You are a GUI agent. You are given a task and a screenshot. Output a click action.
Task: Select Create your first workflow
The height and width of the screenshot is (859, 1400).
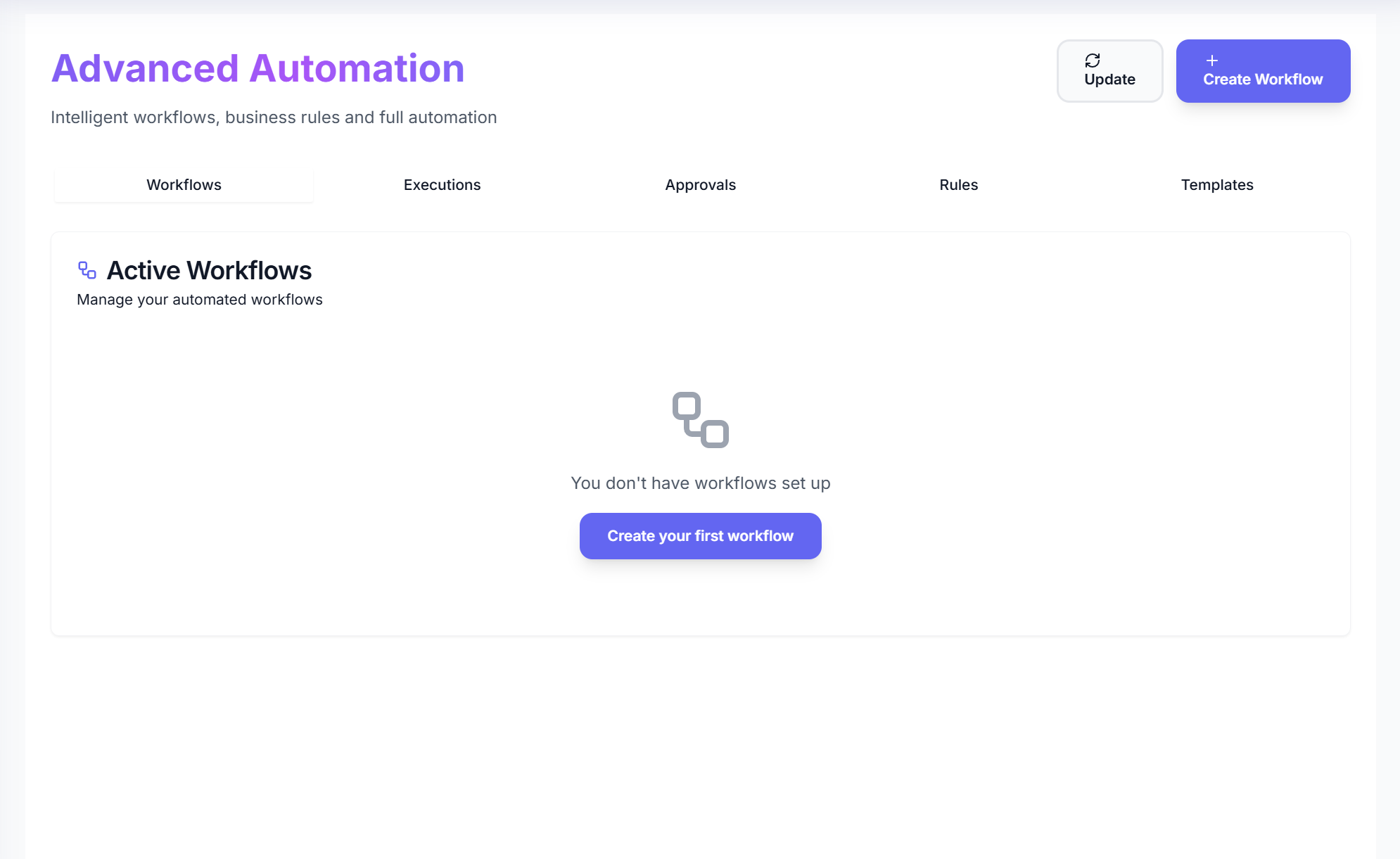[700, 535]
